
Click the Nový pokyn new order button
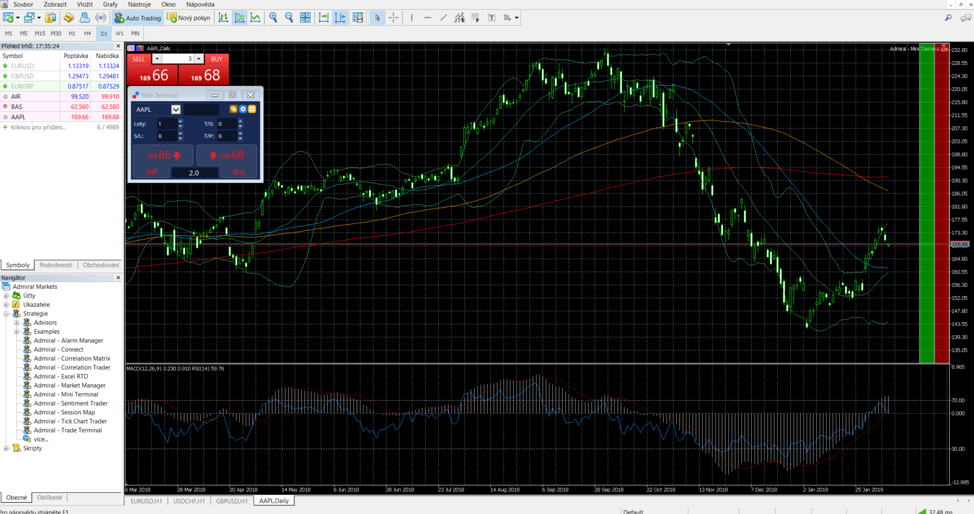pos(188,18)
